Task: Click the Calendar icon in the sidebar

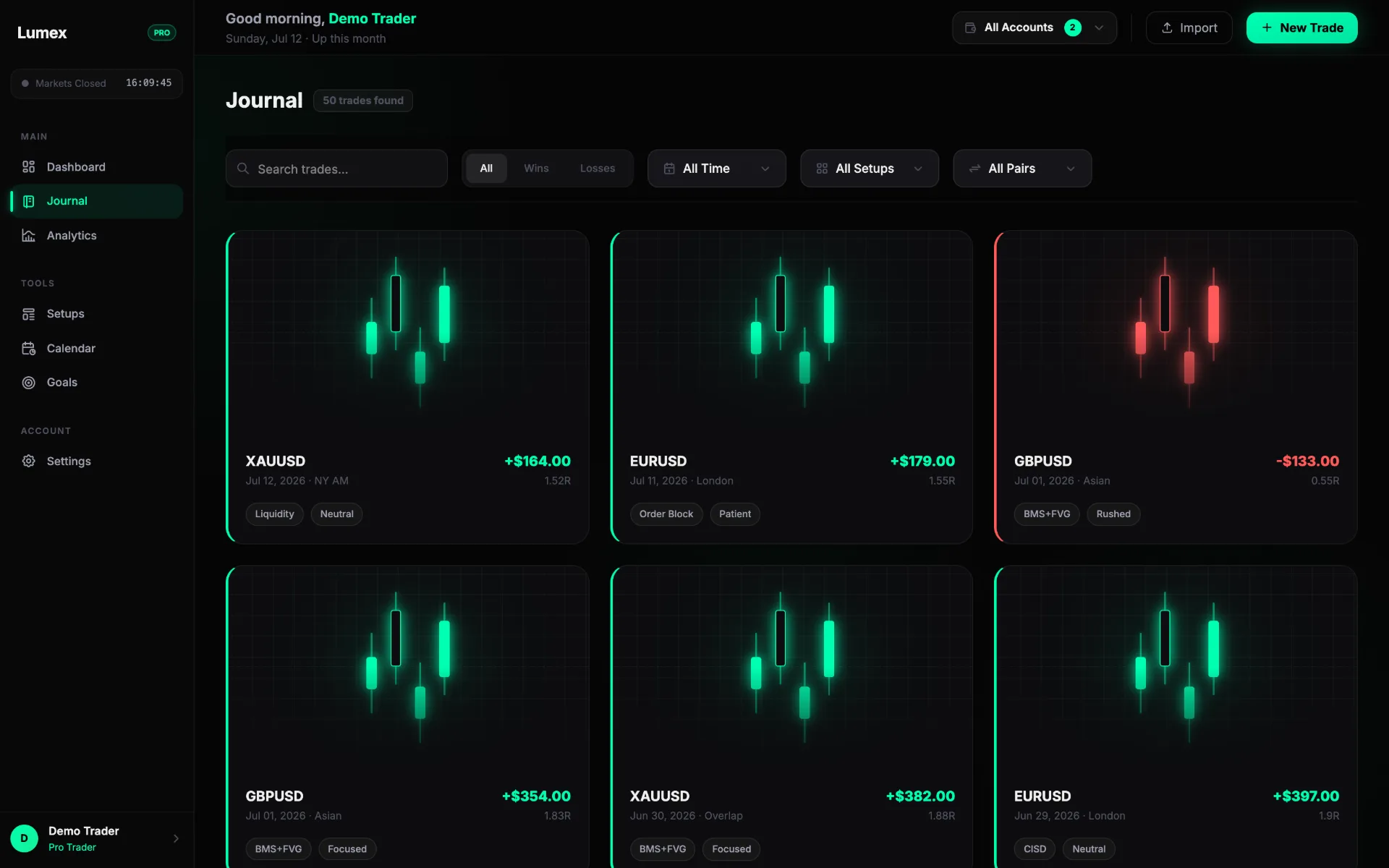Action: [28, 349]
